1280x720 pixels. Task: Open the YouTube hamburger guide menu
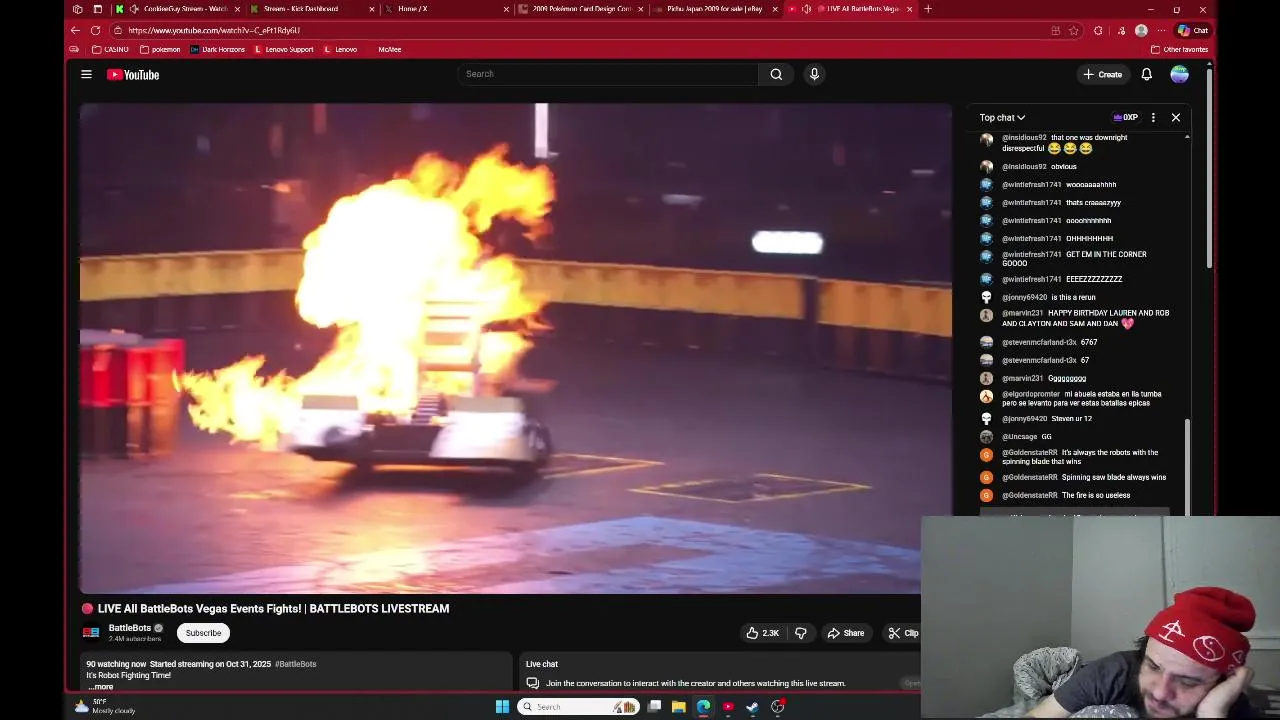(86, 74)
